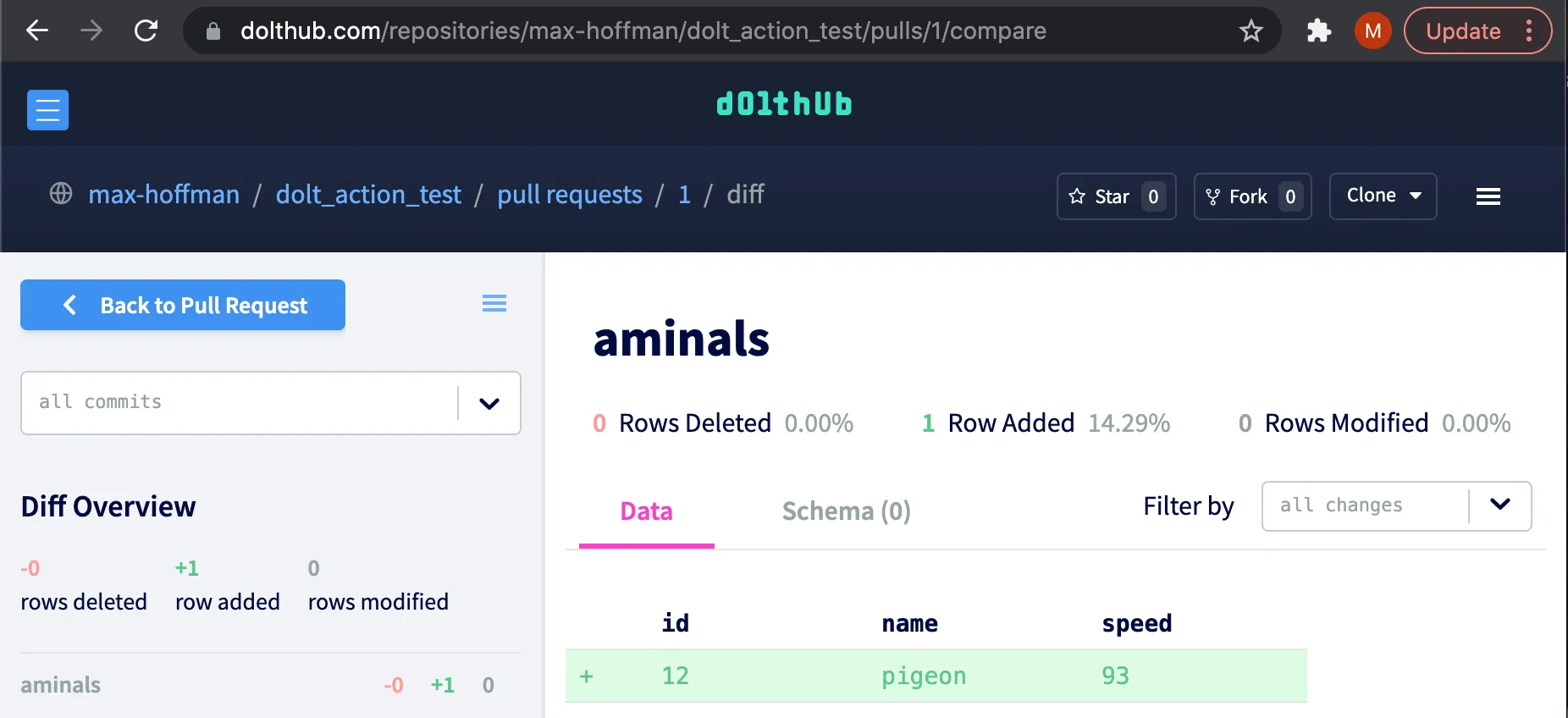The image size is (1568, 718).
Task: Open the browser extensions puzzle icon
Action: point(1318,31)
